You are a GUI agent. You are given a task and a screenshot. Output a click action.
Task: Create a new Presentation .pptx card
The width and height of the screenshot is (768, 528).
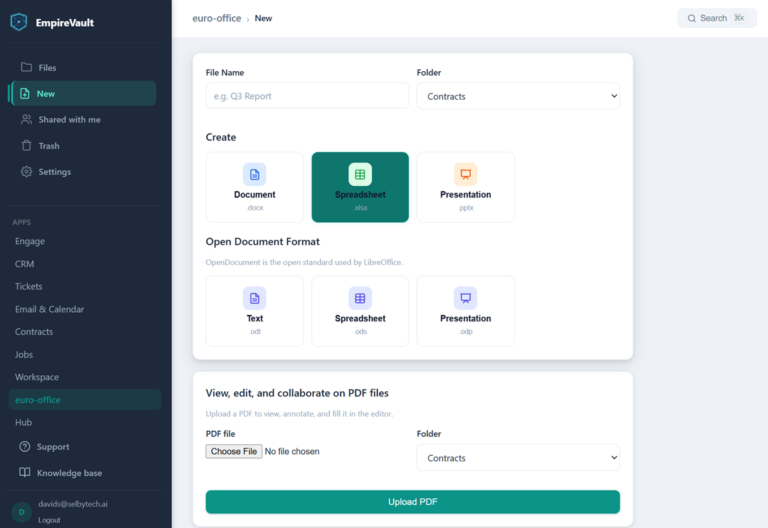point(465,187)
